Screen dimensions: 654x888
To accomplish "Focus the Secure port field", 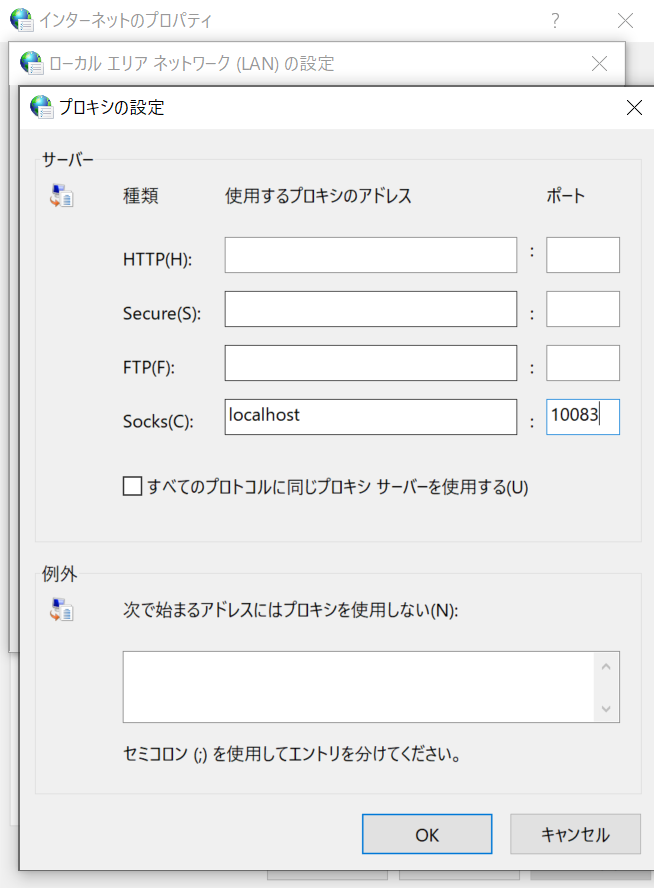I will [583, 309].
